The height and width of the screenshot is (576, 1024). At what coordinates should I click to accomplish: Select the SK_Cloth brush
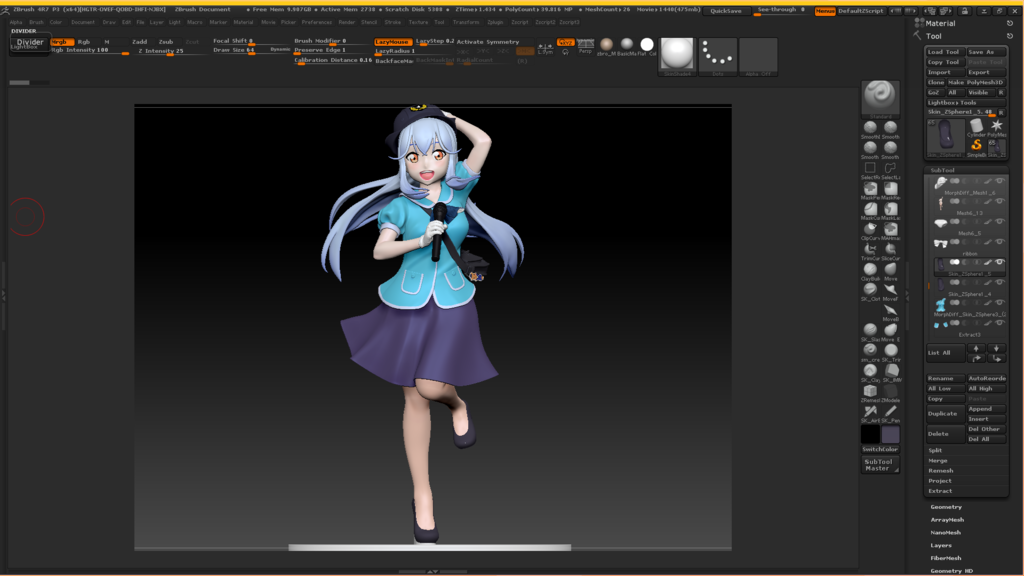click(870, 290)
